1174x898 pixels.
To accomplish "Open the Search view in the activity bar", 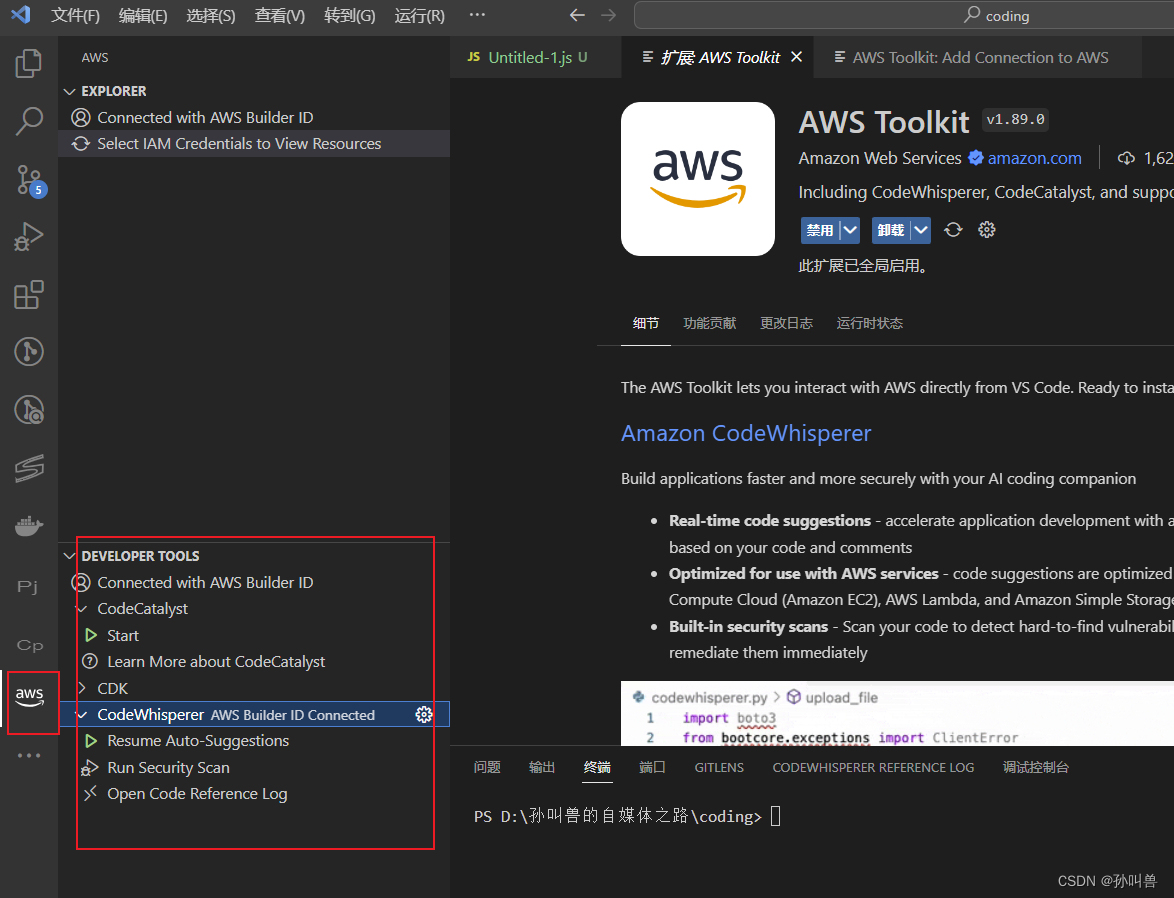I will (28, 120).
